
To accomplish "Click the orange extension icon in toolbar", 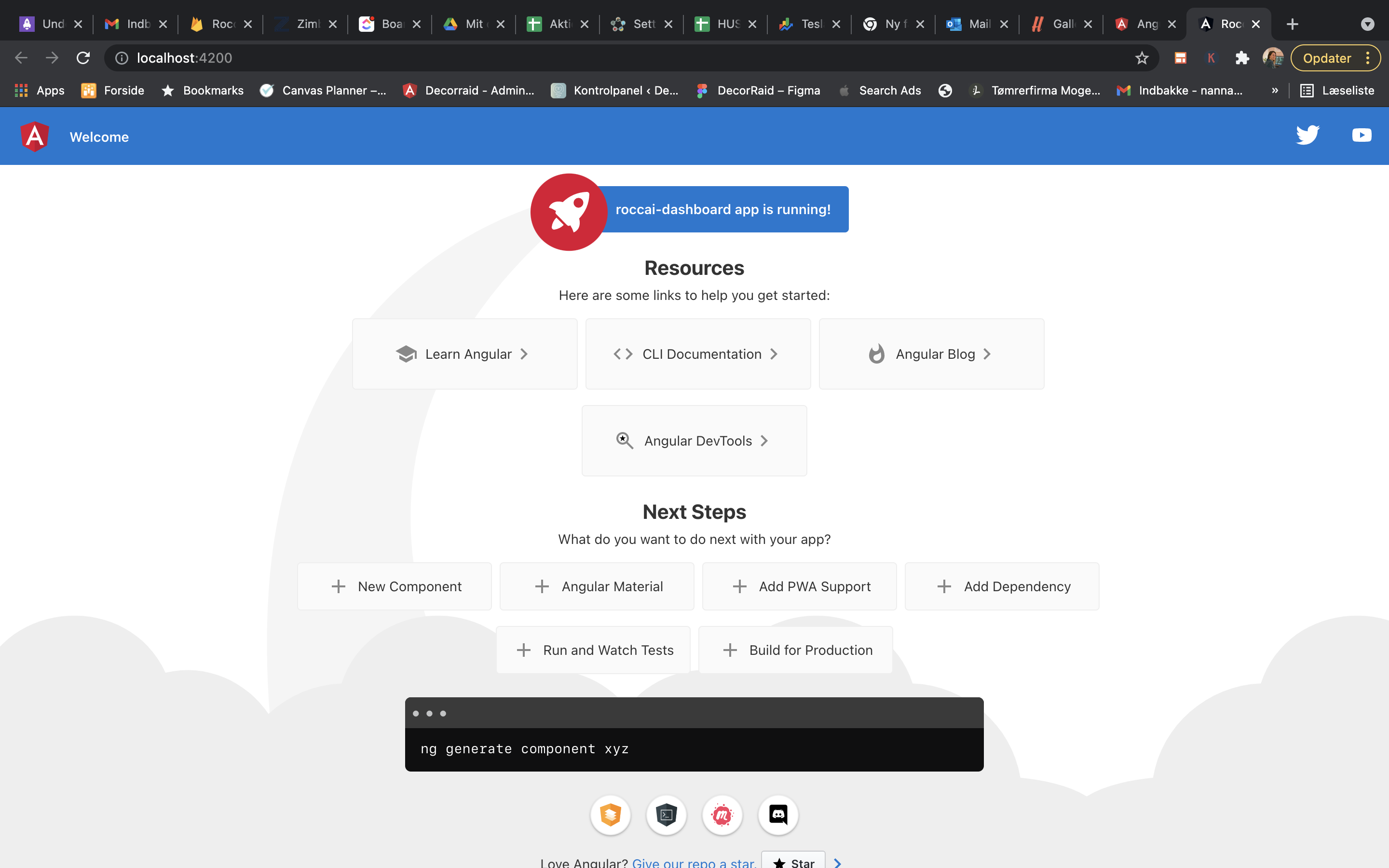I will [x=1180, y=58].
